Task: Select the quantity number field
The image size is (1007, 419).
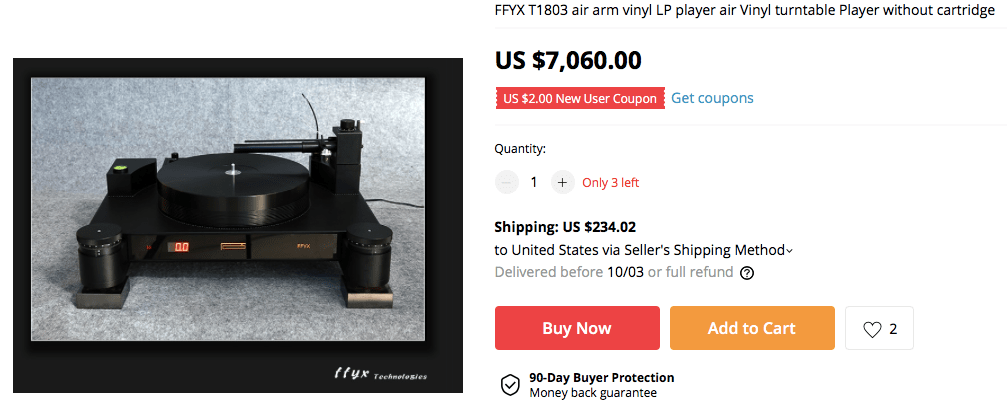Action: pyautogui.click(x=534, y=182)
